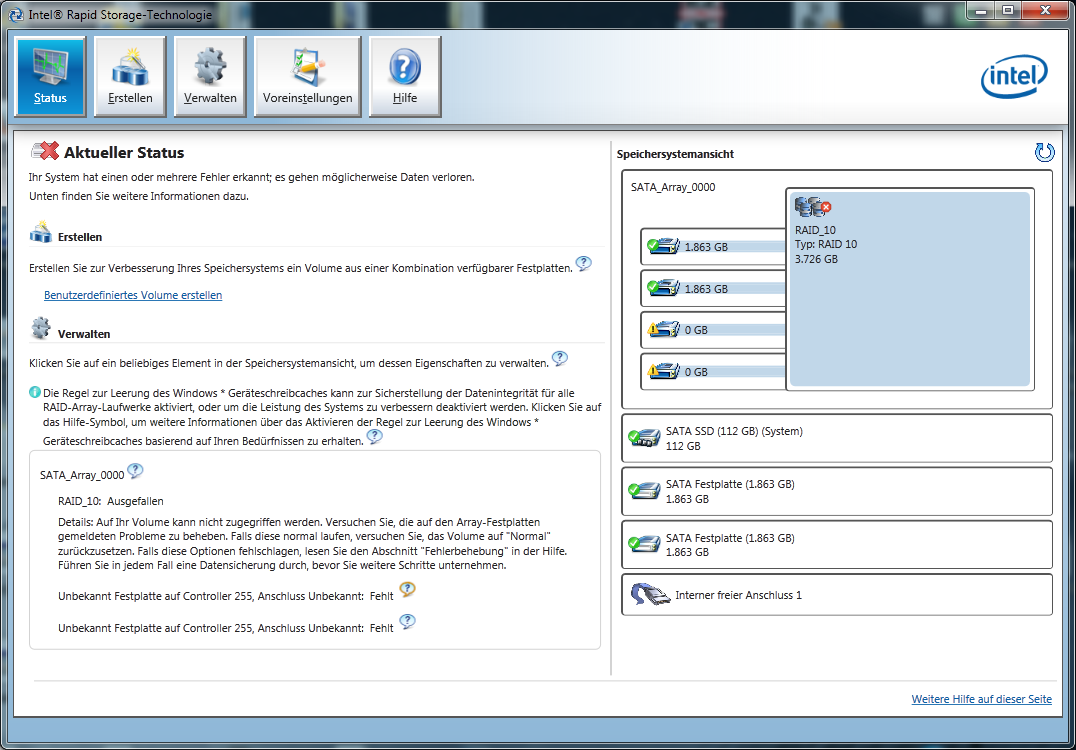Open Weitere Hilfe auf dieser Seite
The width and height of the screenshot is (1076, 750).
[981, 699]
